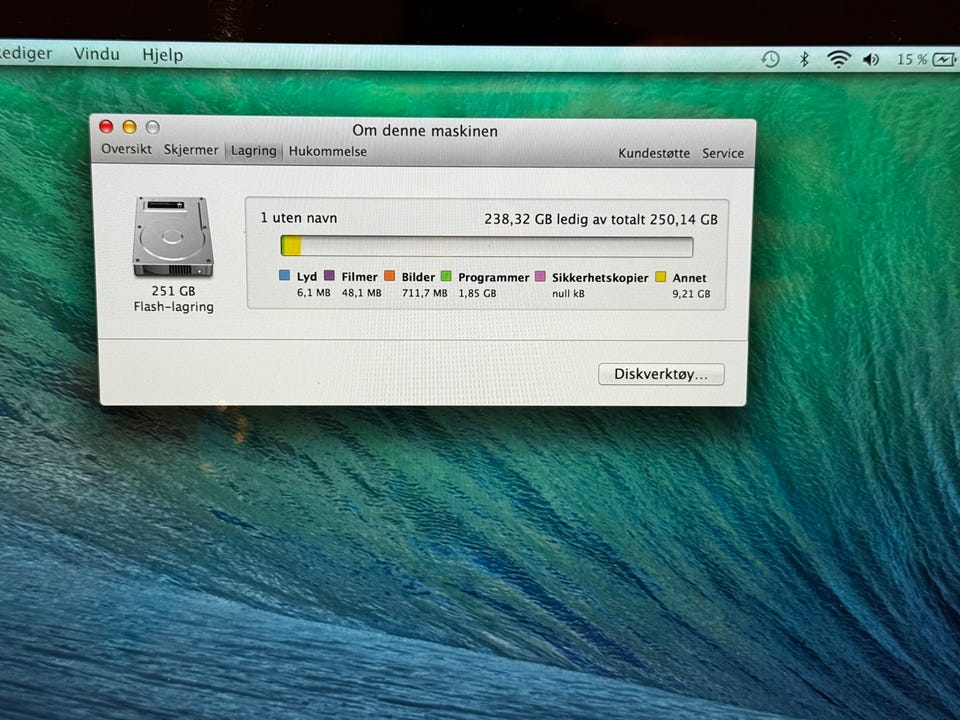960x720 pixels.
Task: Click the '251 GB' capacity label
Action: pyautogui.click(x=173, y=291)
